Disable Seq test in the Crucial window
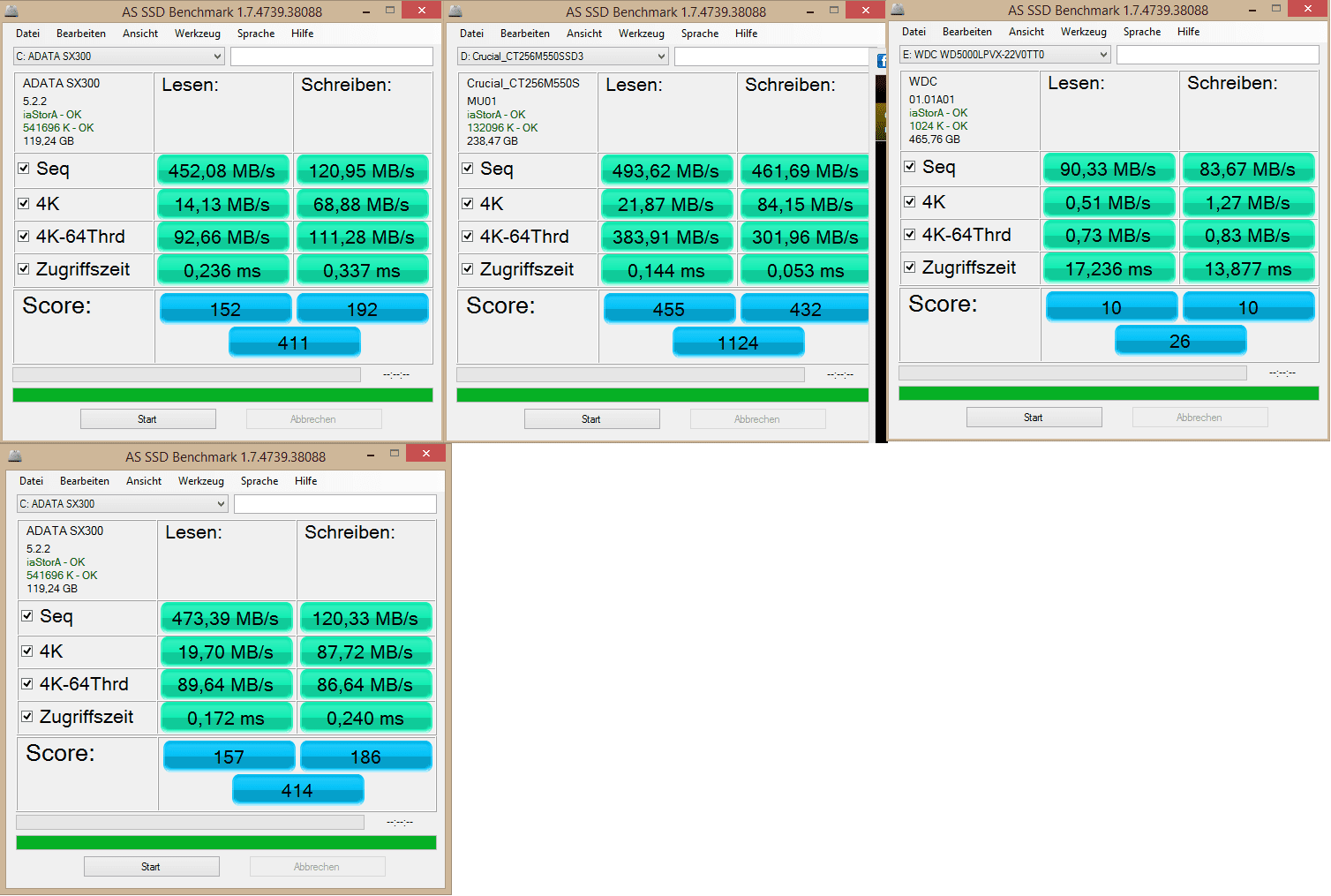1331x896 pixels. coord(468,168)
